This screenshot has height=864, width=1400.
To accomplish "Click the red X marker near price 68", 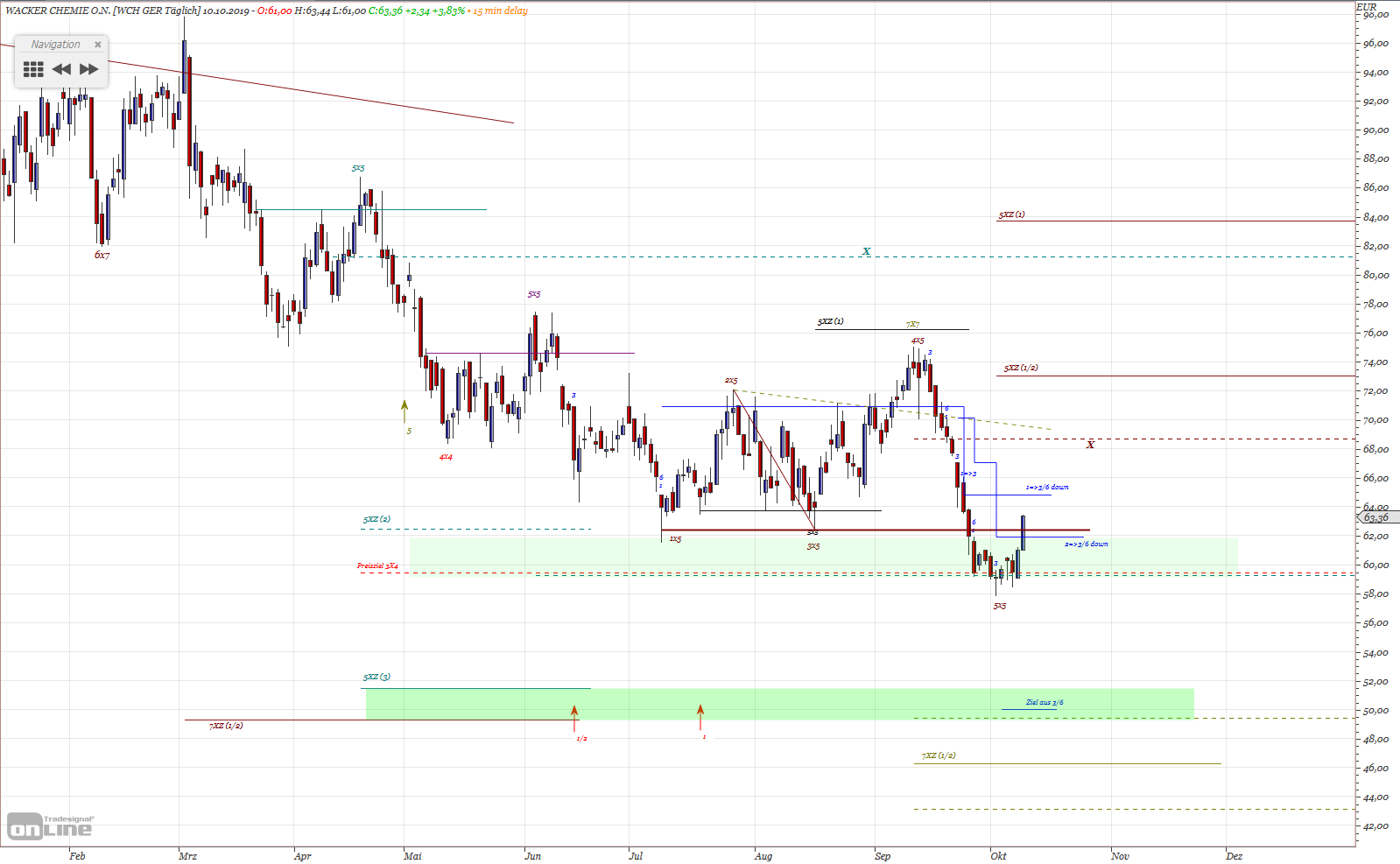I will click(1090, 445).
